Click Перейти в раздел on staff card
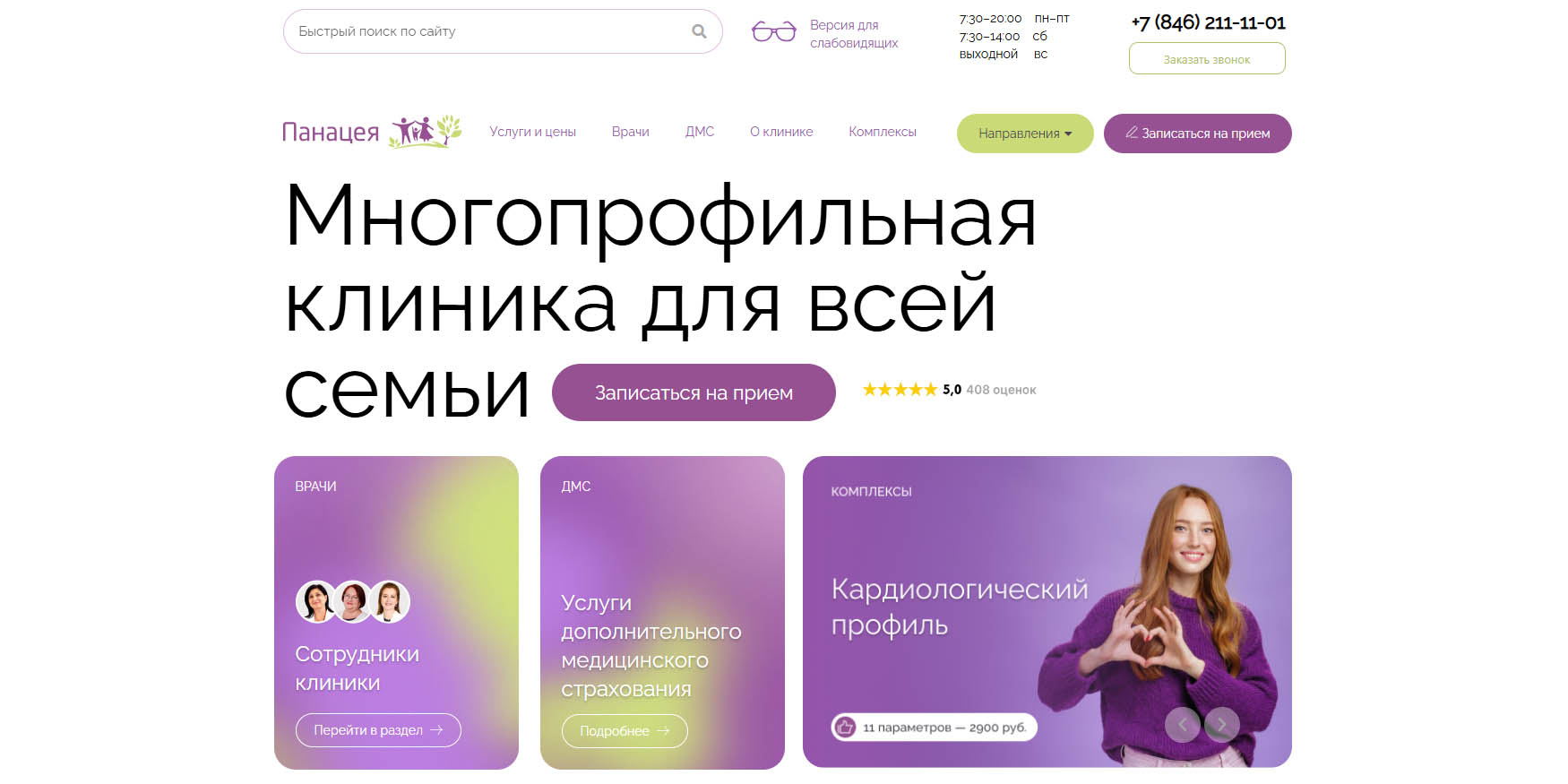 point(378,730)
